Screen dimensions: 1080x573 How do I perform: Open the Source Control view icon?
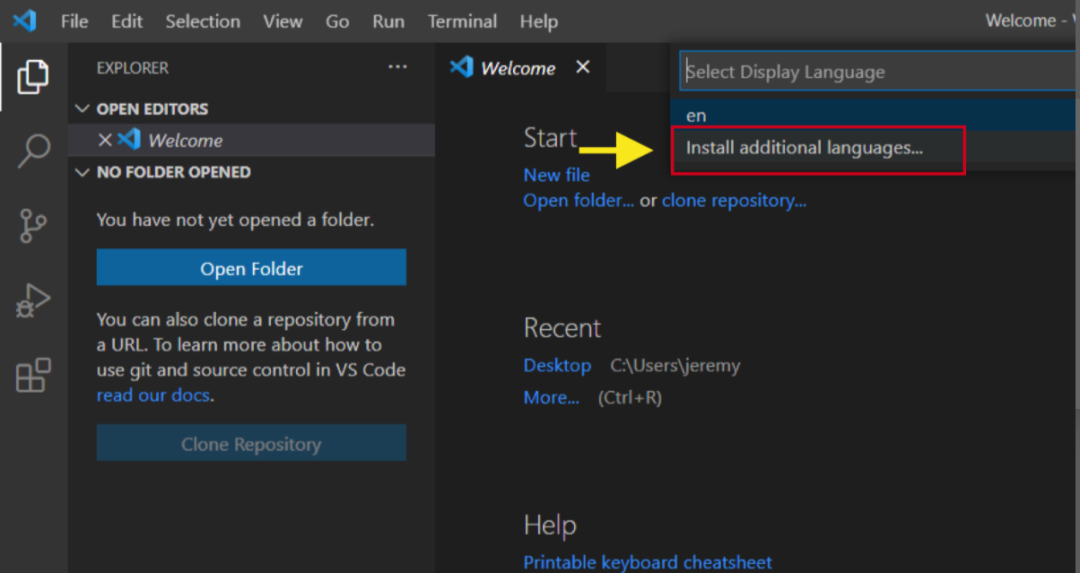(x=33, y=226)
